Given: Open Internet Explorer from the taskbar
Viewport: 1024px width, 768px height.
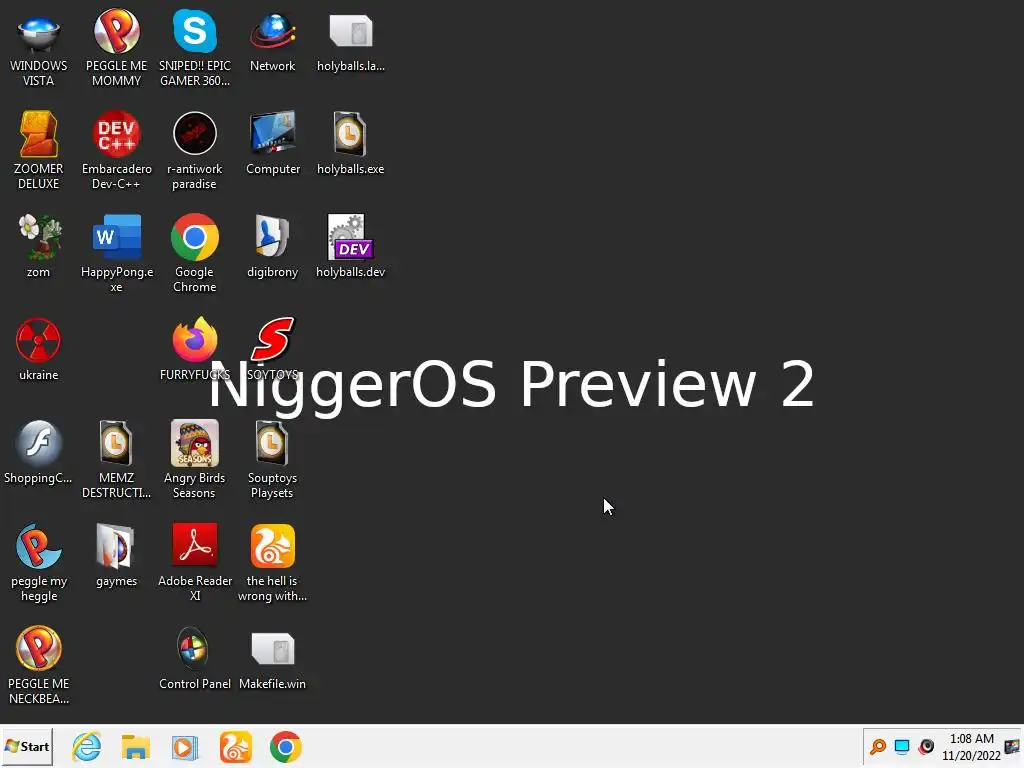Looking at the screenshot, I should (x=87, y=747).
